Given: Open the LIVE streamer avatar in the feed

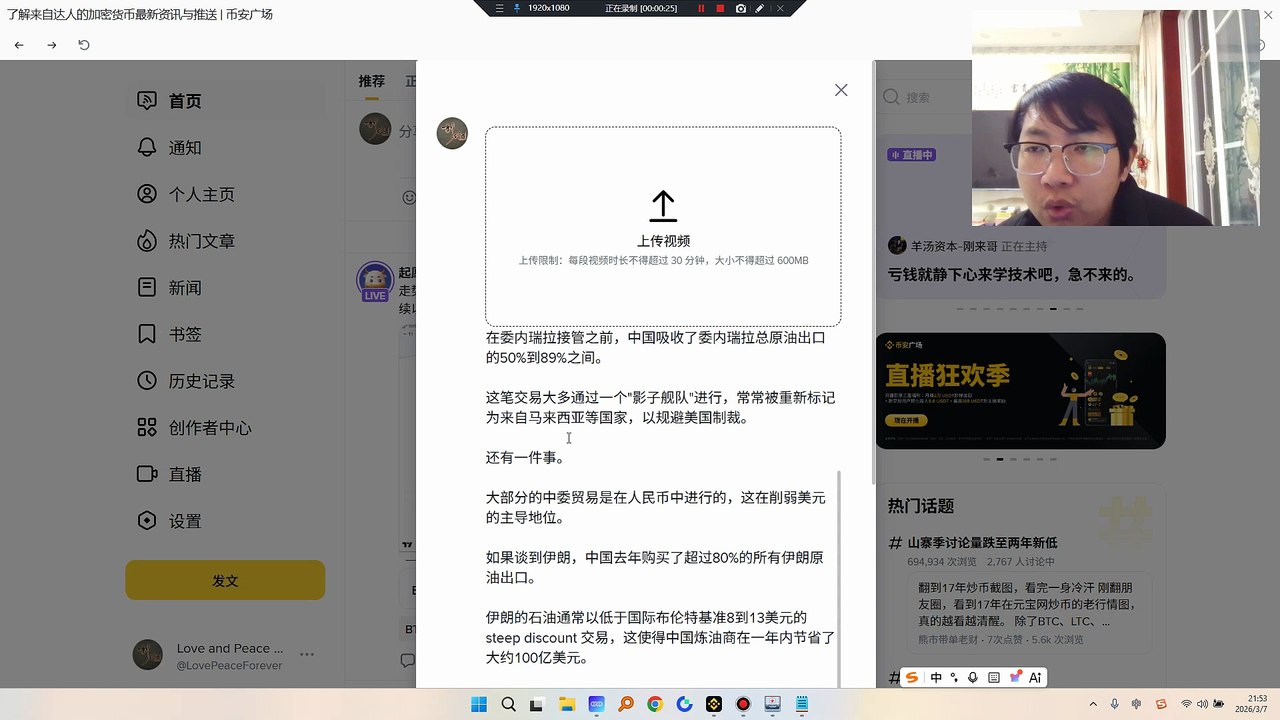Looking at the screenshot, I should 375,280.
